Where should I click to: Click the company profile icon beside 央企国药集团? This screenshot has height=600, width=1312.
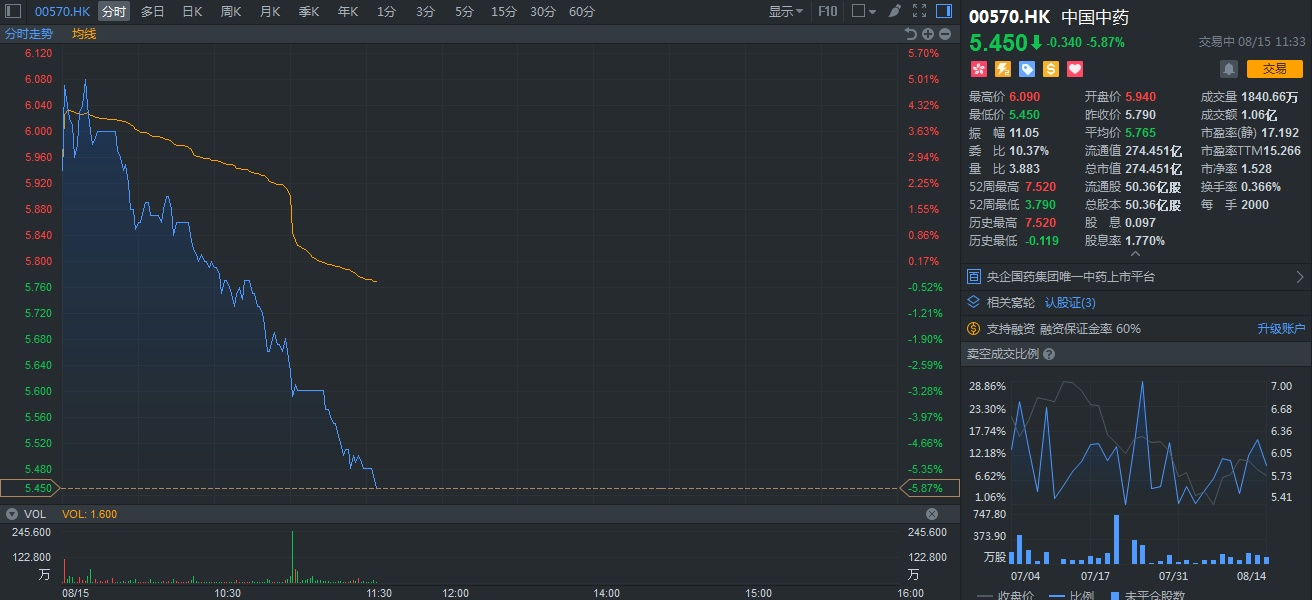[x=974, y=276]
